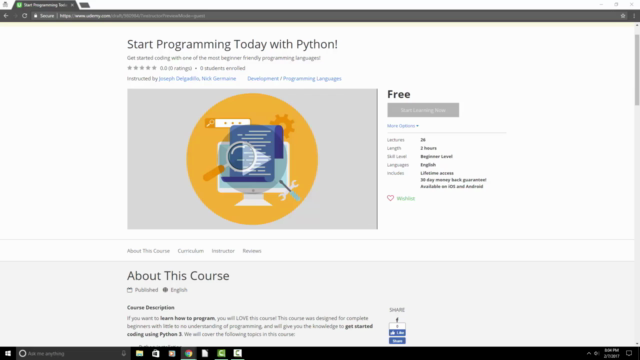This screenshot has width=640, height=360.
Task: Play the course preview video
Action: click(x=252, y=159)
